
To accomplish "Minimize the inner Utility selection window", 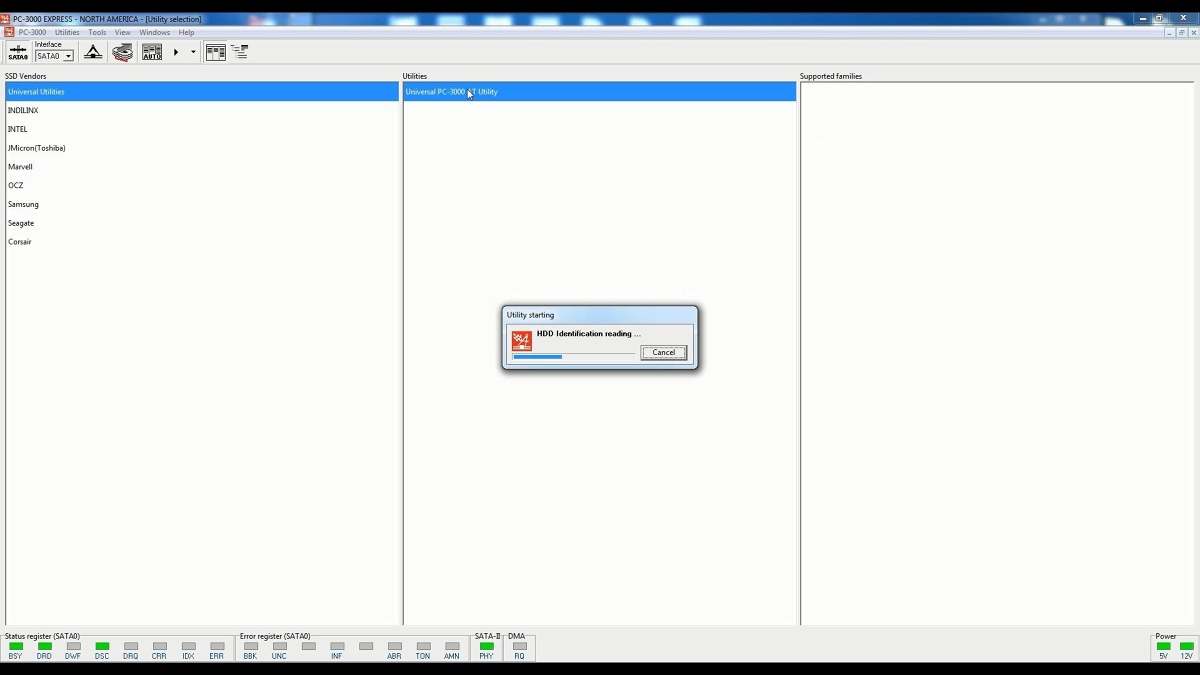I will coord(1169,32).
